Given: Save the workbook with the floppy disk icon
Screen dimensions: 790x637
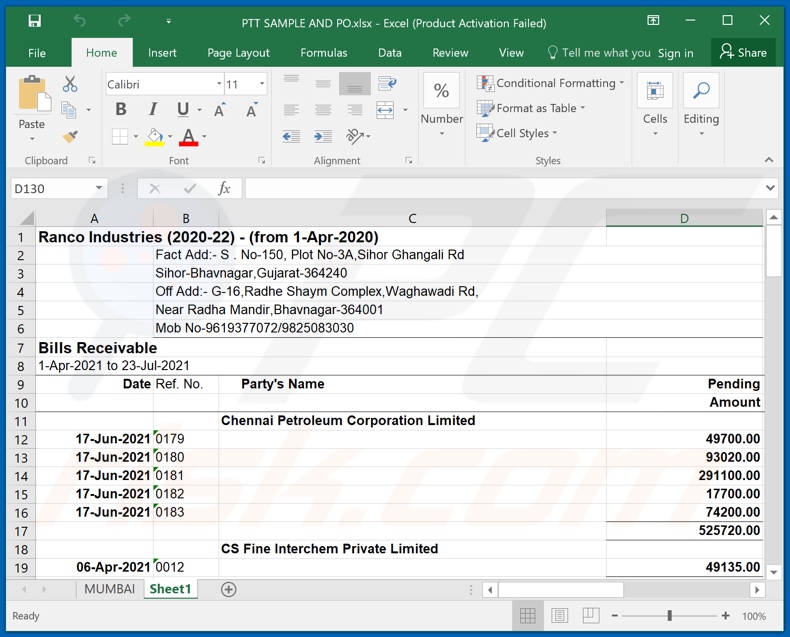Looking at the screenshot, I should (x=34, y=21).
